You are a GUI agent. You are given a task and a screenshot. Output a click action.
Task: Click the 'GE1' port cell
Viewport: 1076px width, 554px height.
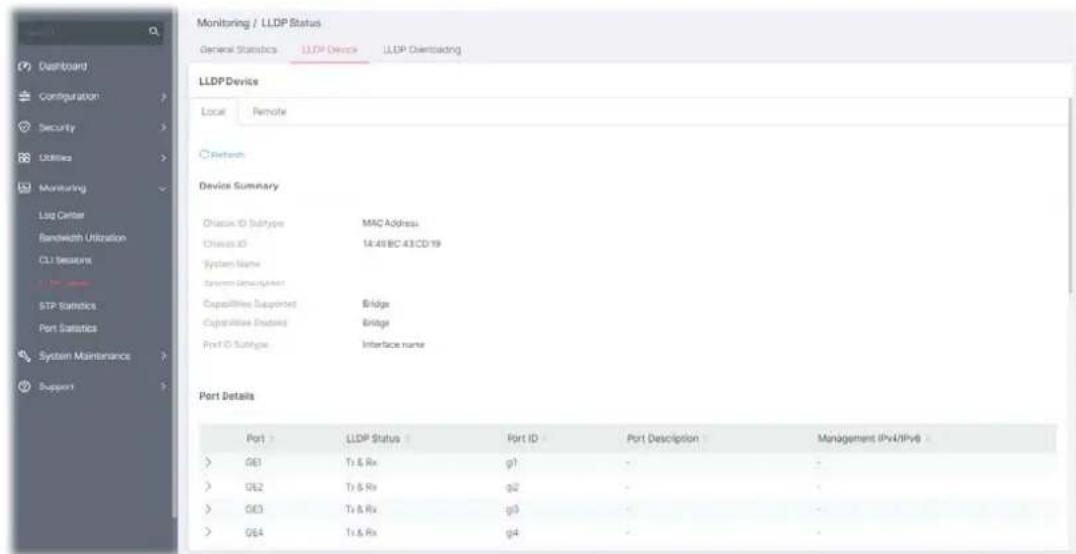coord(252,463)
